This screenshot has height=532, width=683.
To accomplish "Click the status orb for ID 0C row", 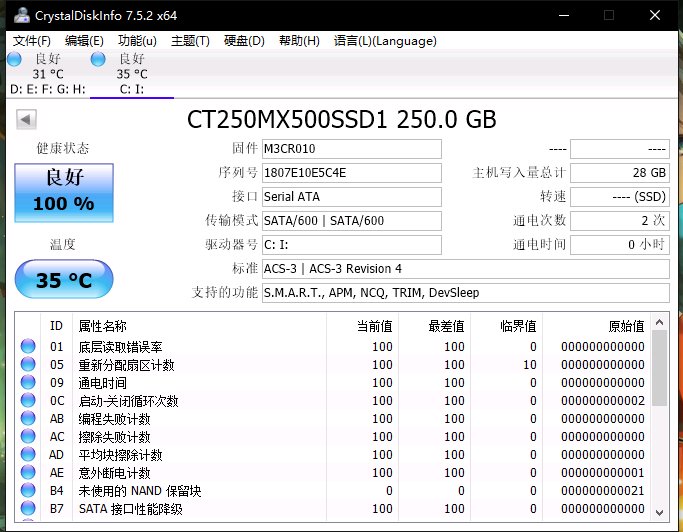I will click(28, 400).
